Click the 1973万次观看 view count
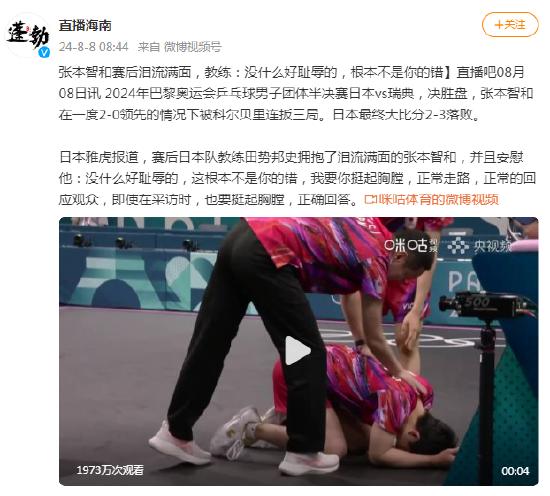Image resolution: width=550 pixels, height=496 pixels. (x=110, y=470)
